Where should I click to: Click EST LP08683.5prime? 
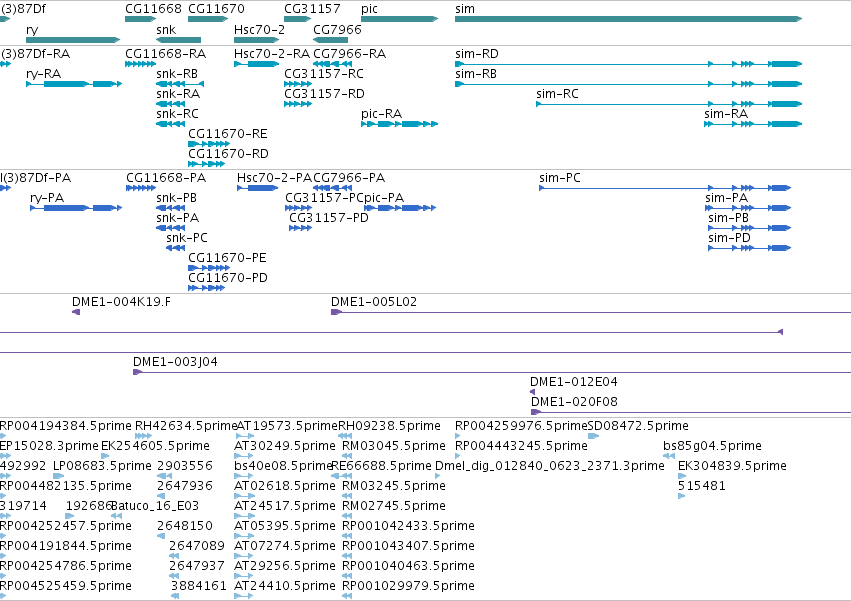coord(59,476)
